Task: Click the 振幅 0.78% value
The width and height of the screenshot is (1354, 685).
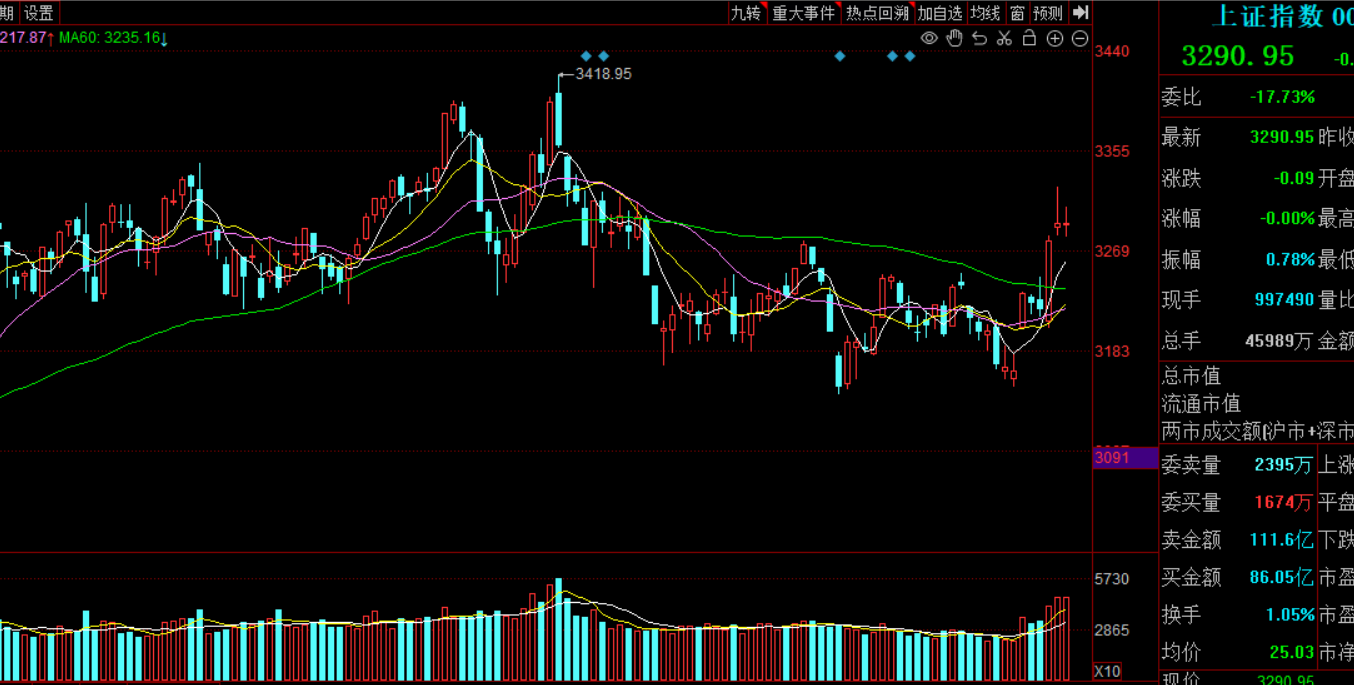Action: click(1291, 259)
